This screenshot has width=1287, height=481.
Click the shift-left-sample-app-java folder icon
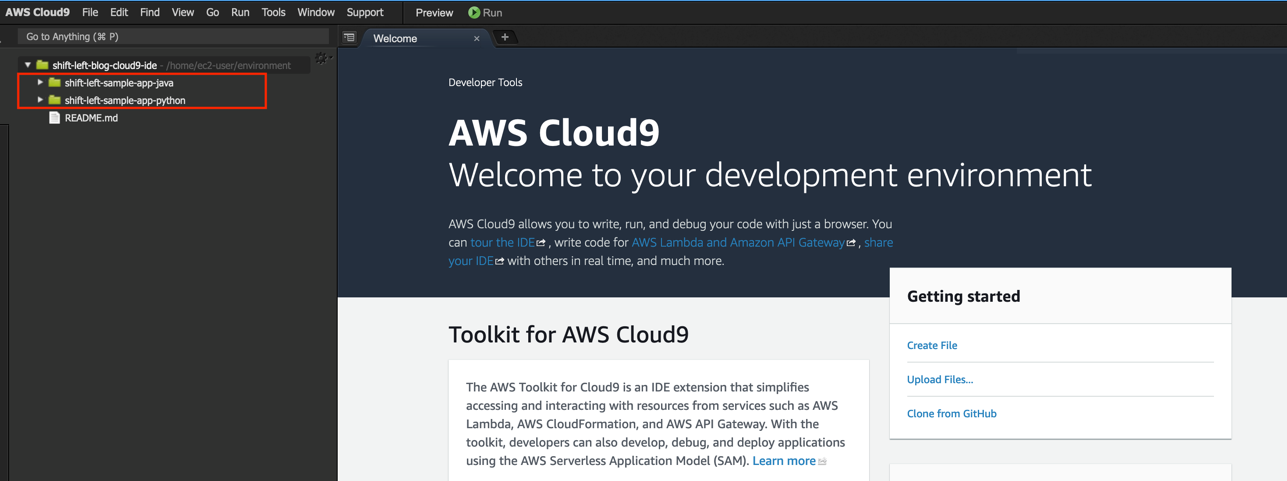pos(55,83)
